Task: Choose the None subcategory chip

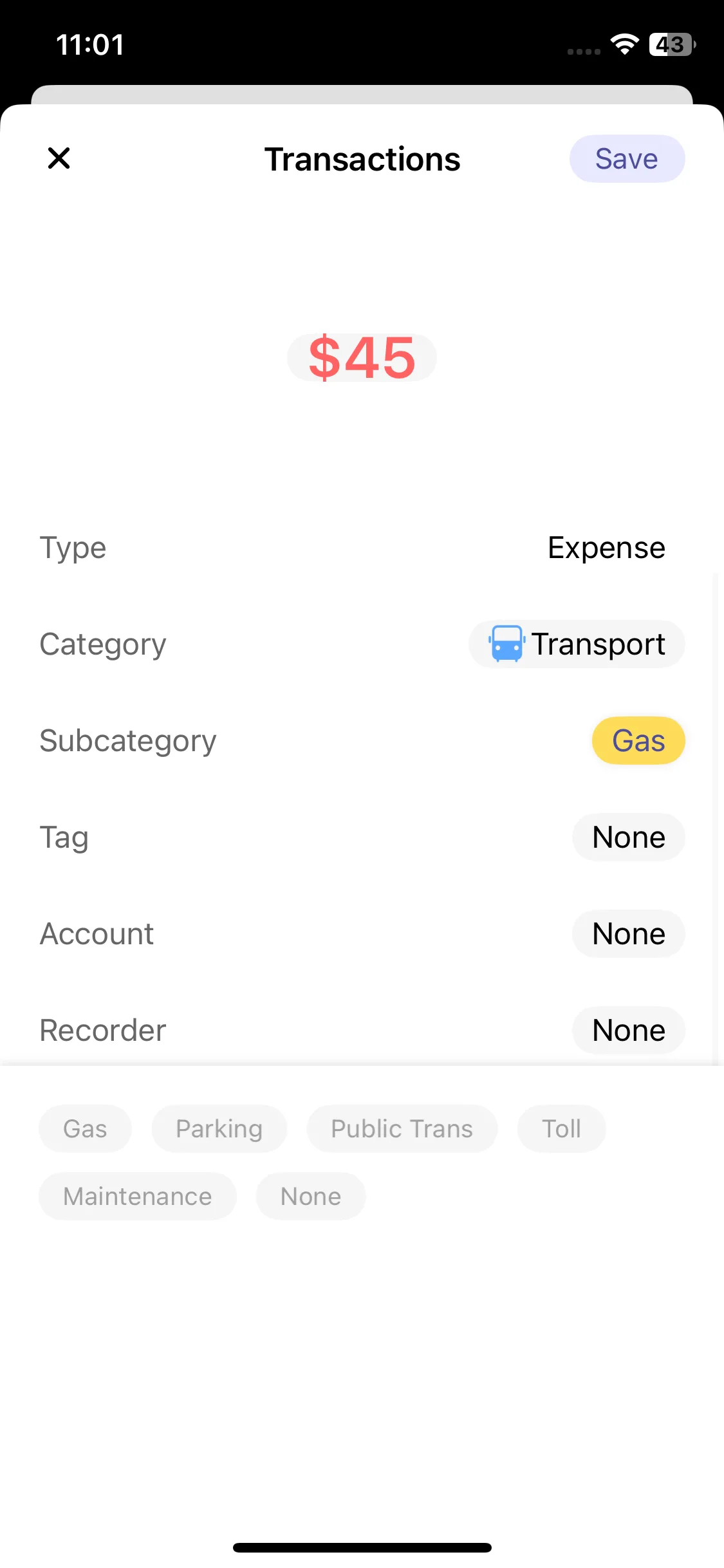Action: click(x=311, y=1197)
